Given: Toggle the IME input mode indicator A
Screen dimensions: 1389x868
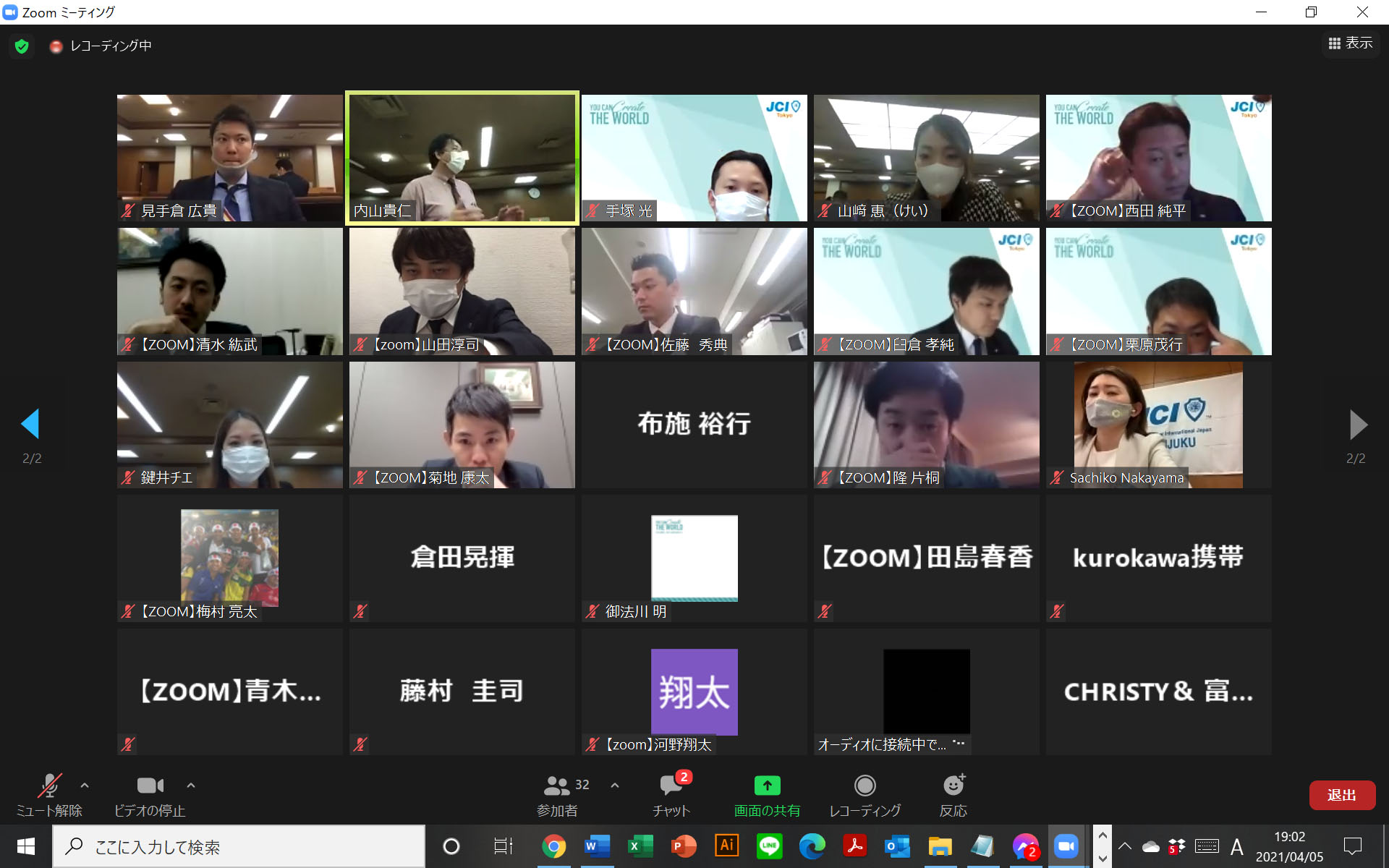Looking at the screenshot, I should [x=1237, y=846].
